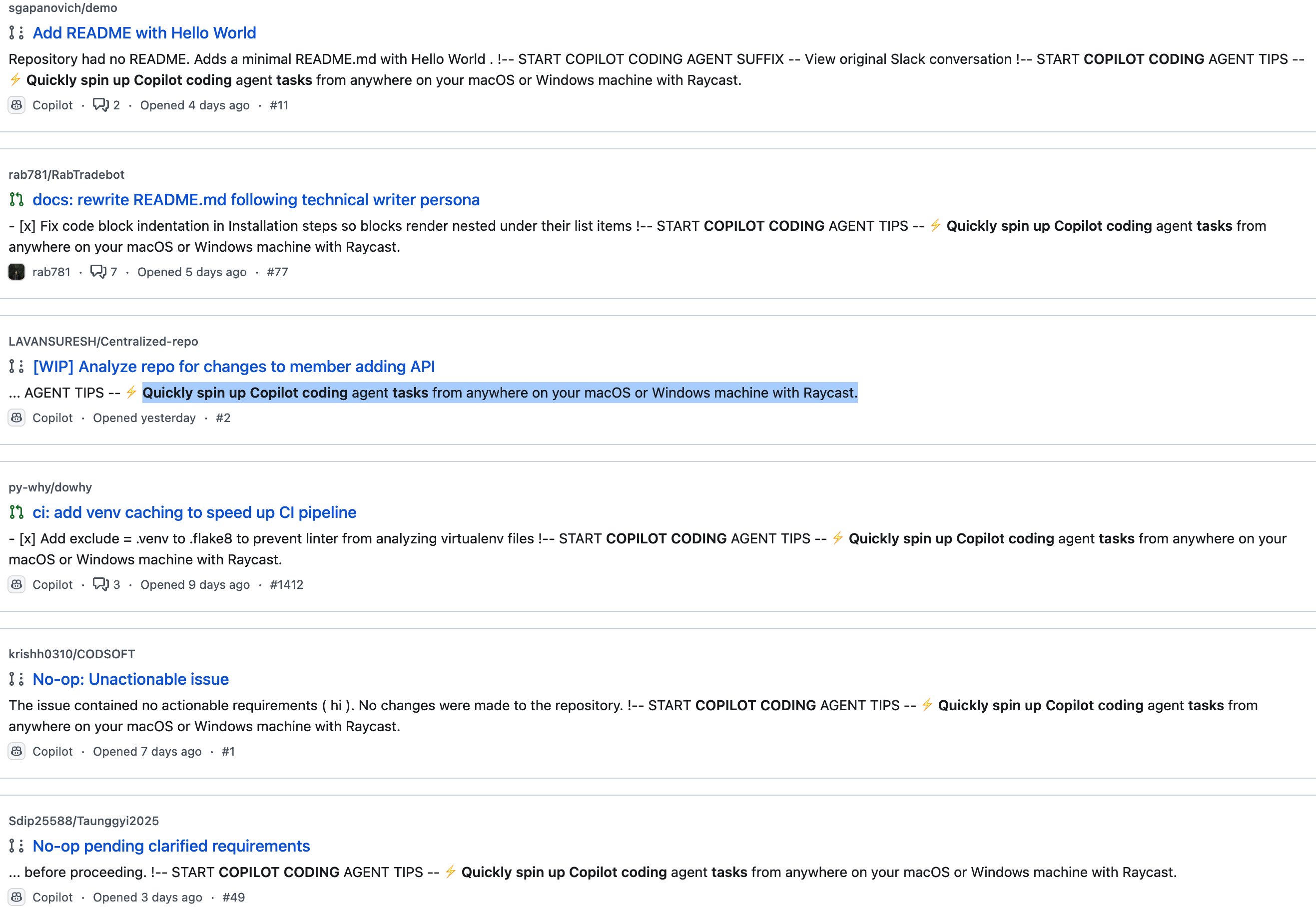This screenshot has height=908, width=1316.
Task: Visit the LAVANSURESH/Centralized-repo repository
Action: click(x=103, y=341)
